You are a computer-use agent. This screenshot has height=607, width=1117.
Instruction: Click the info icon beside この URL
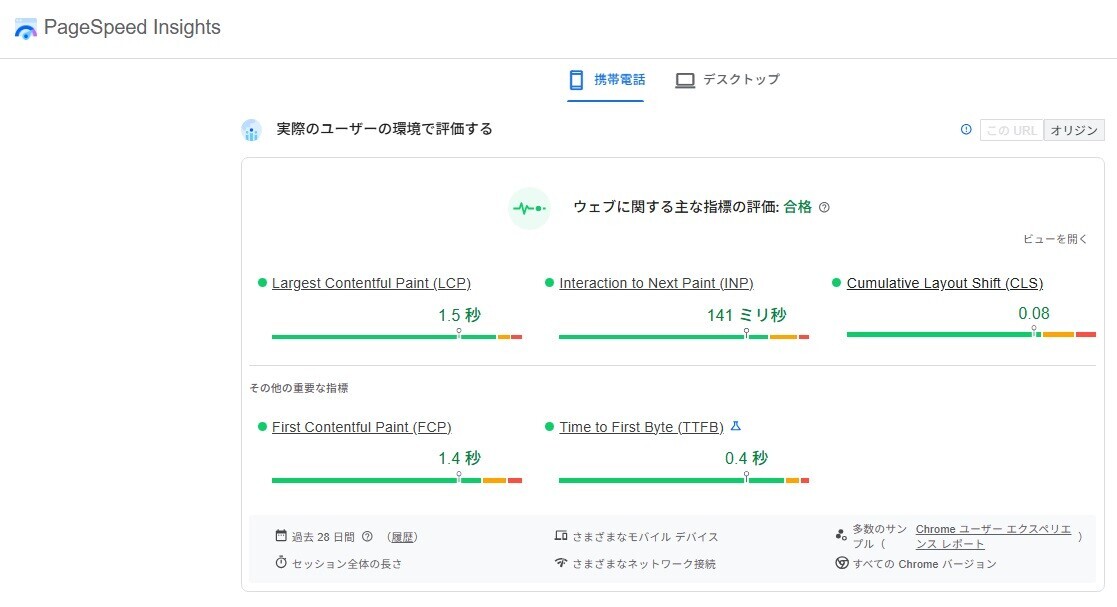pos(966,130)
